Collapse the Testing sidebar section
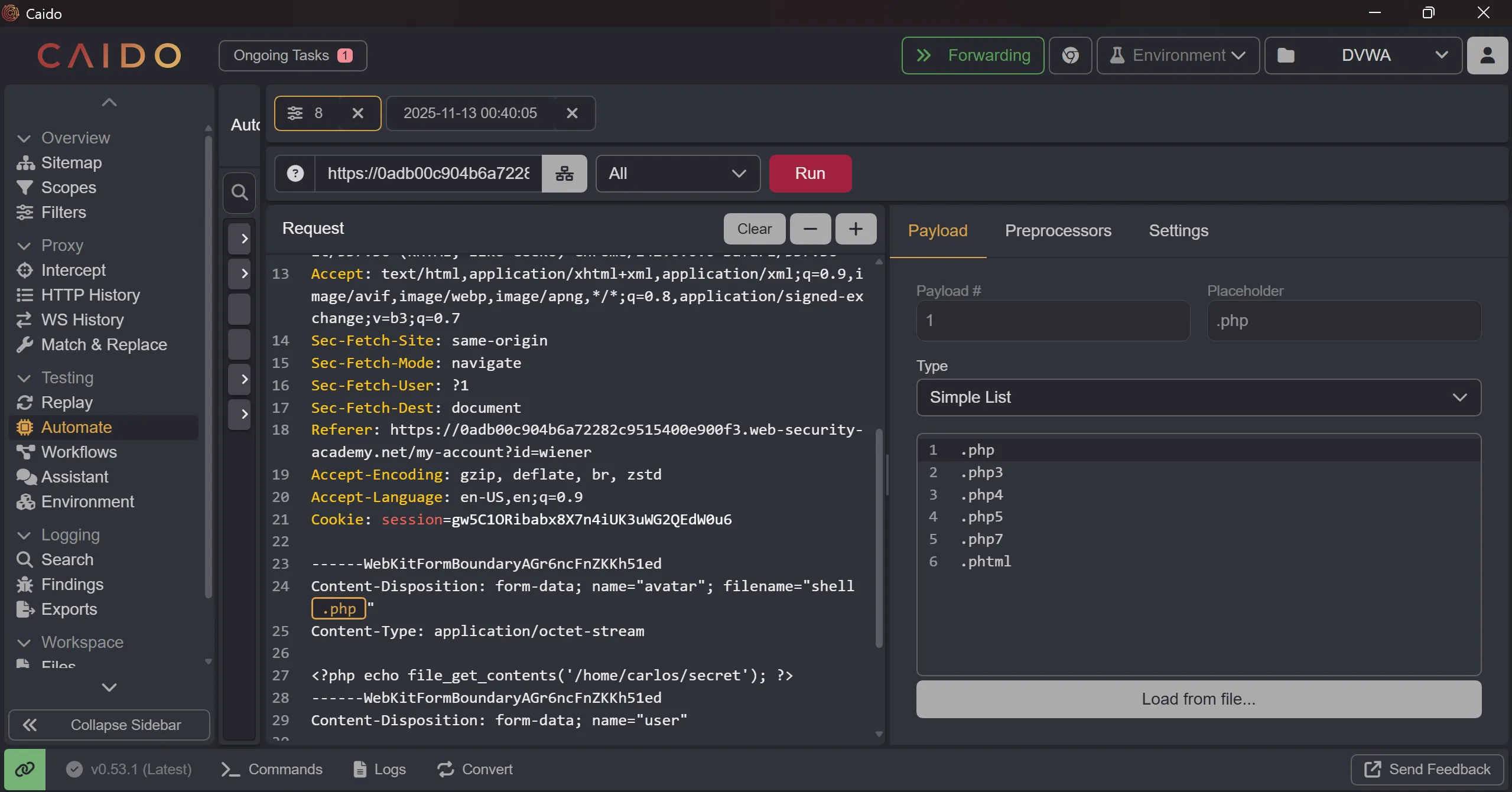Screen dimensions: 1512x792 point(24,377)
